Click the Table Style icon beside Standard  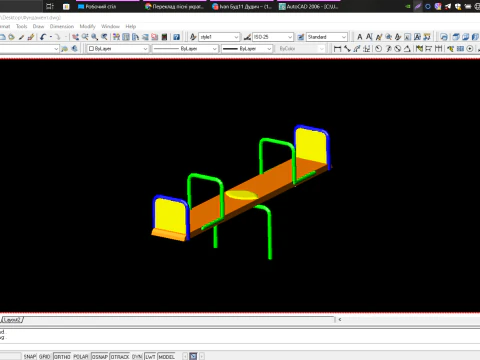301,37
